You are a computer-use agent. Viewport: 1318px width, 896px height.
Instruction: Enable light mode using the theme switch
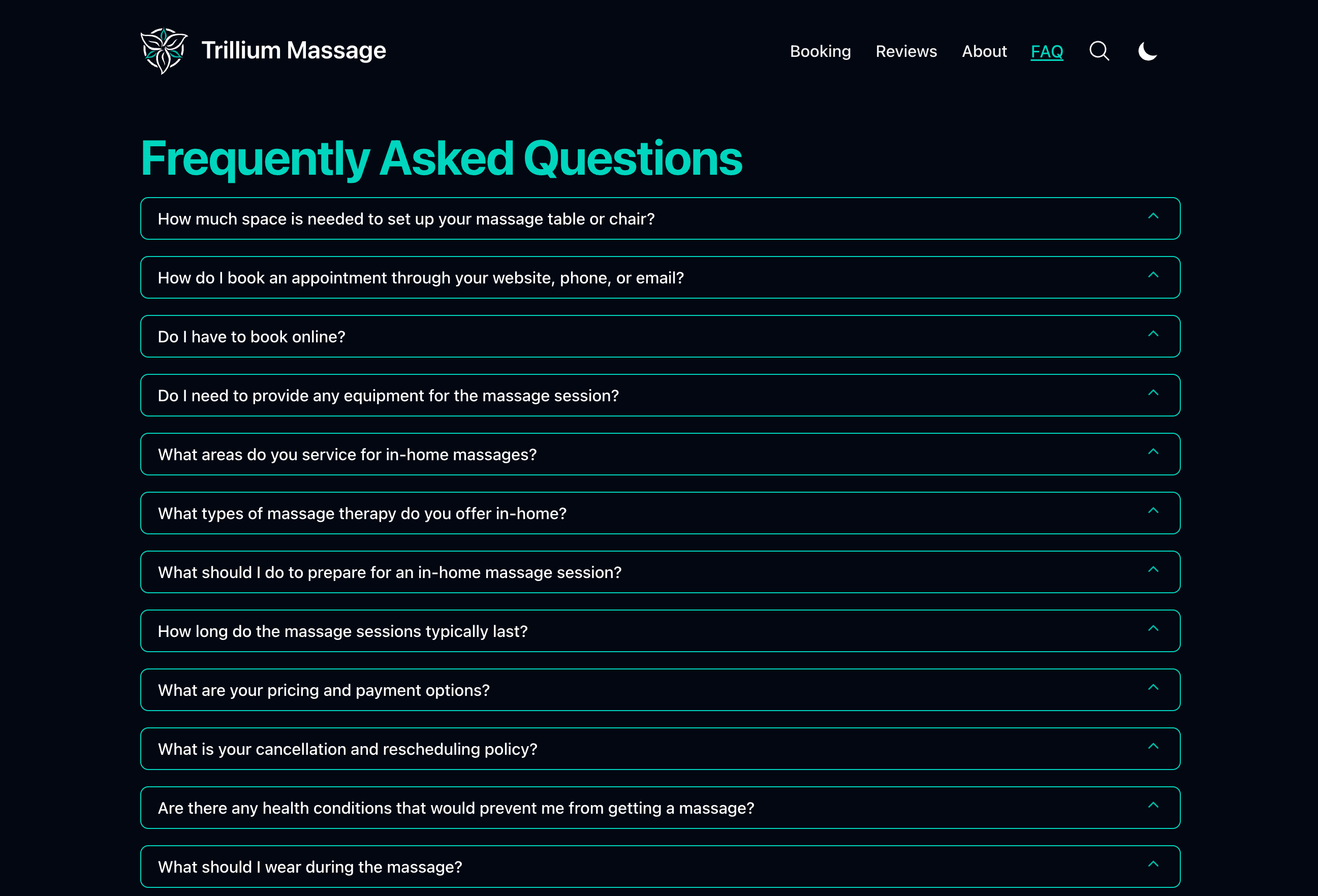tap(1147, 51)
